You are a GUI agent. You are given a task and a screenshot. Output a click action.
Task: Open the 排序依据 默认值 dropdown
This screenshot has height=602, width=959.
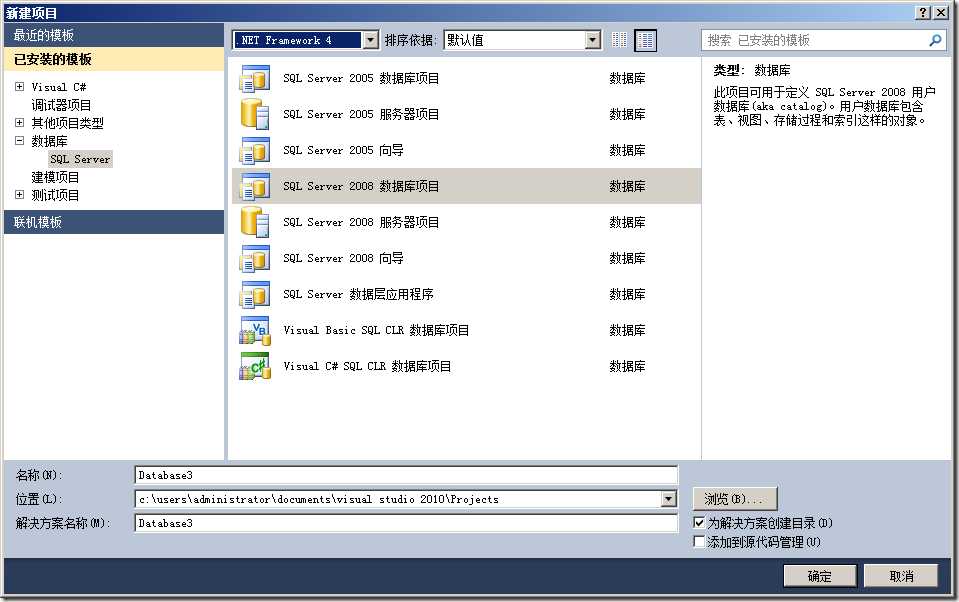pos(592,40)
